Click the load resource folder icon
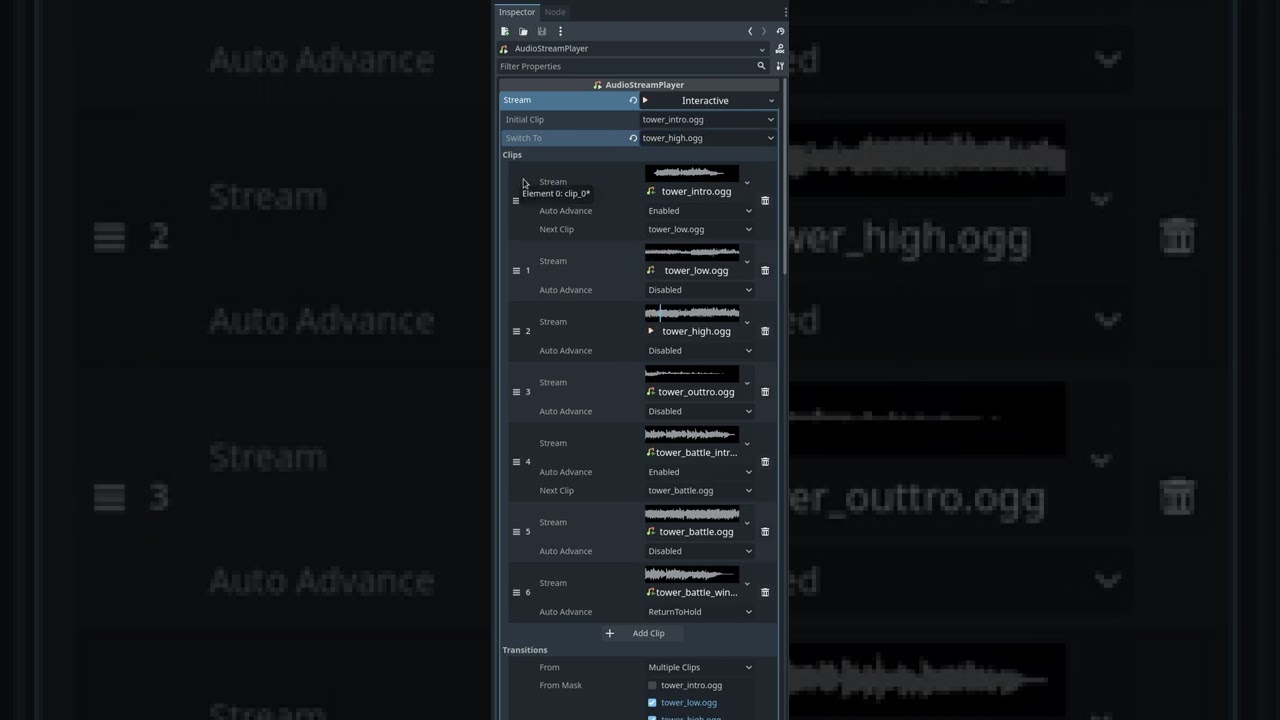 (523, 31)
